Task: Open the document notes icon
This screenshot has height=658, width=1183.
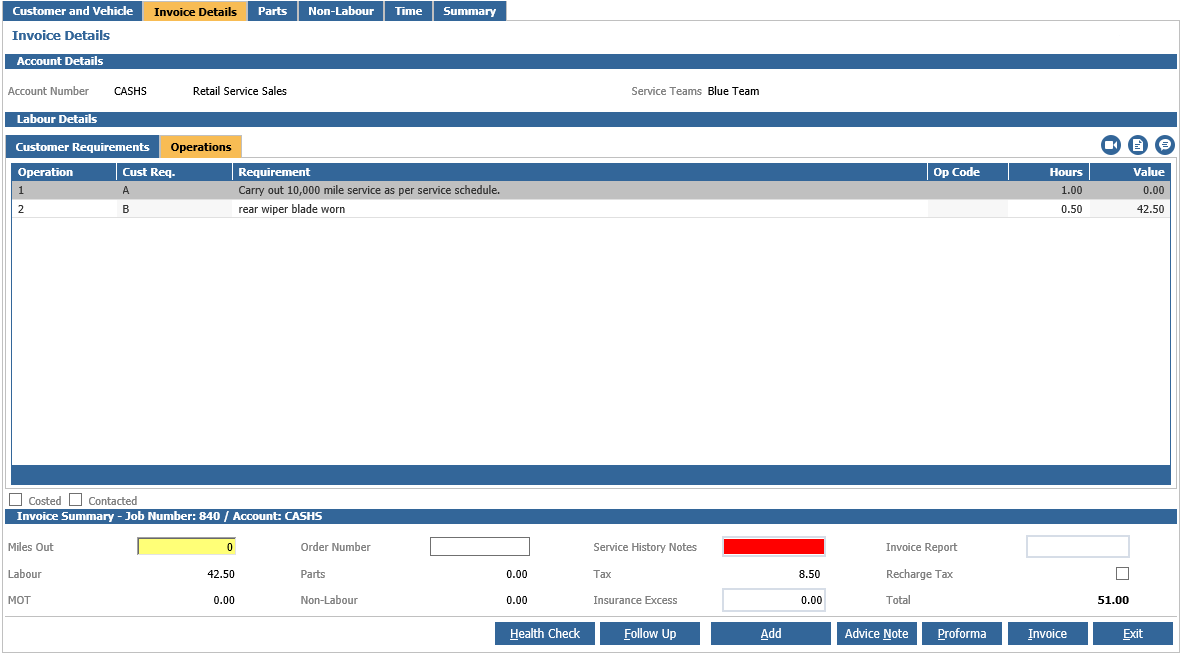Action: click(x=1138, y=145)
